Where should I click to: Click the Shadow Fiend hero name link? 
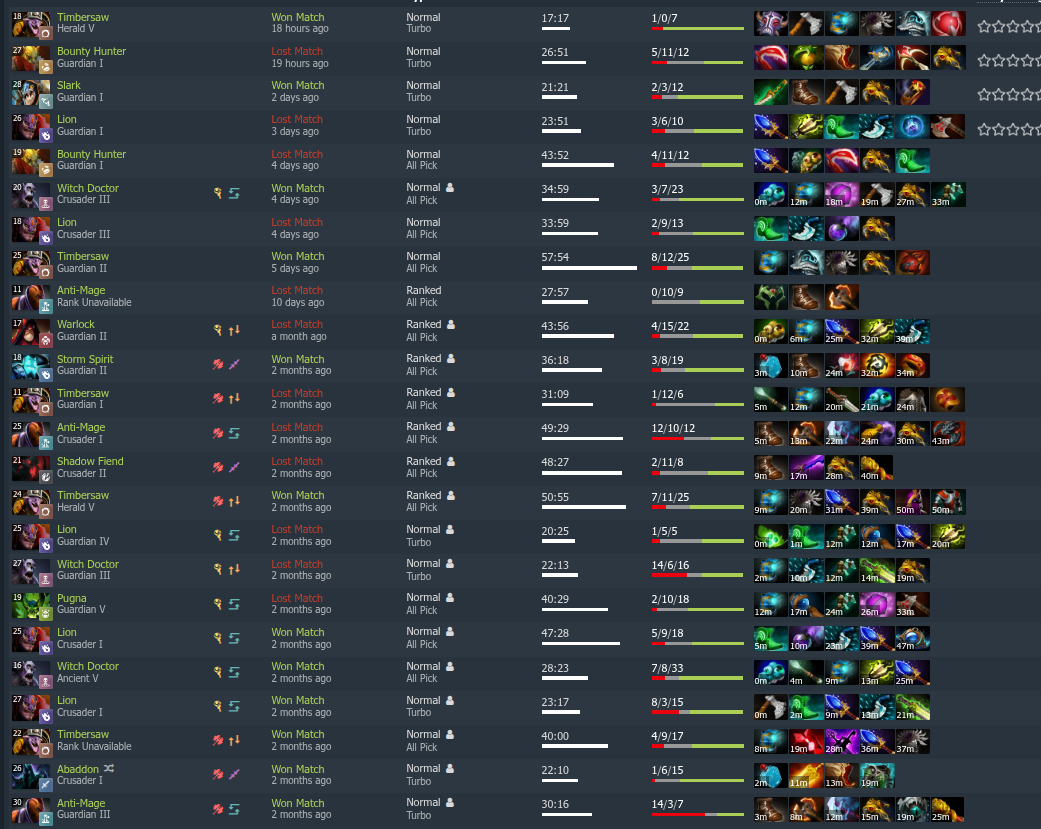pyautogui.click(x=90, y=461)
